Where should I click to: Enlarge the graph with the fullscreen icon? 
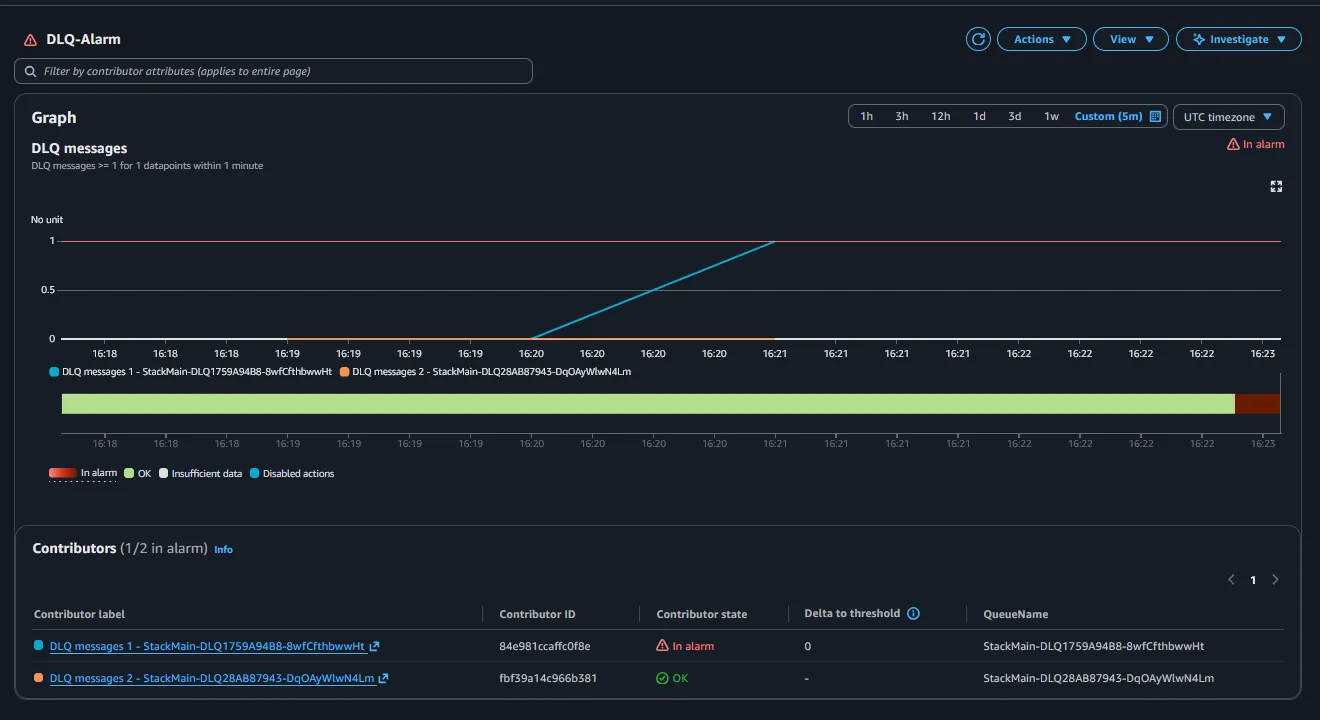click(x=1276, y=187)
